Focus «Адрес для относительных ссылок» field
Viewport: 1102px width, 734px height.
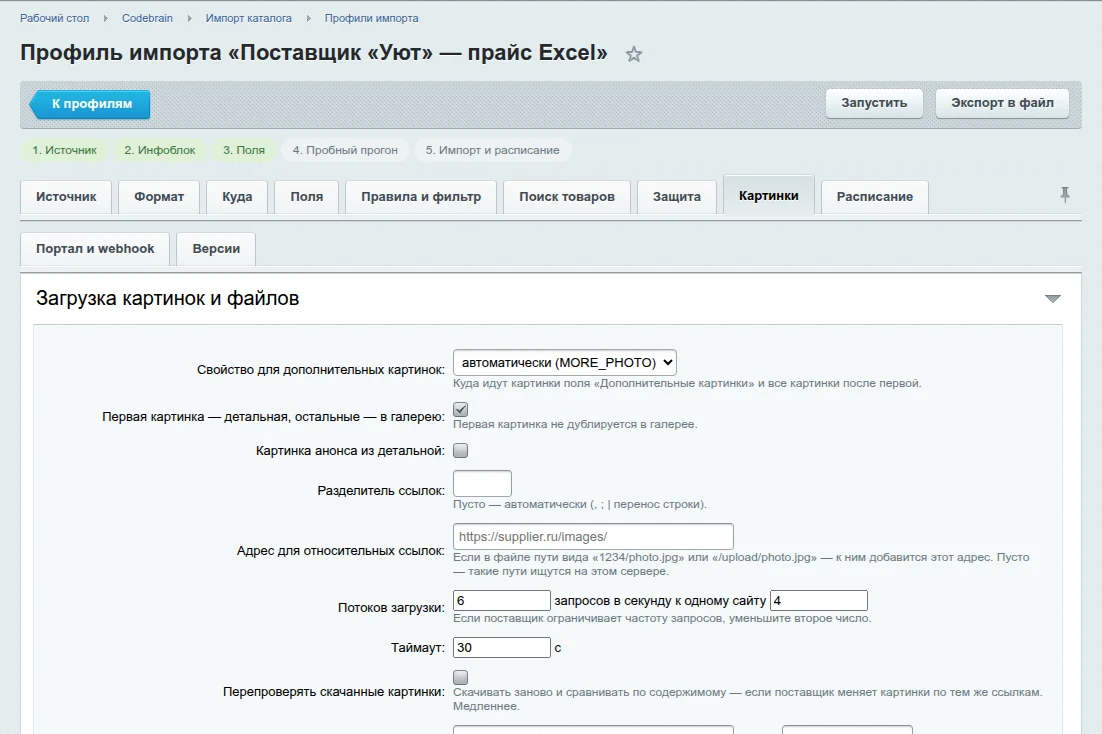pyautogui.click(x=593, y=536)
